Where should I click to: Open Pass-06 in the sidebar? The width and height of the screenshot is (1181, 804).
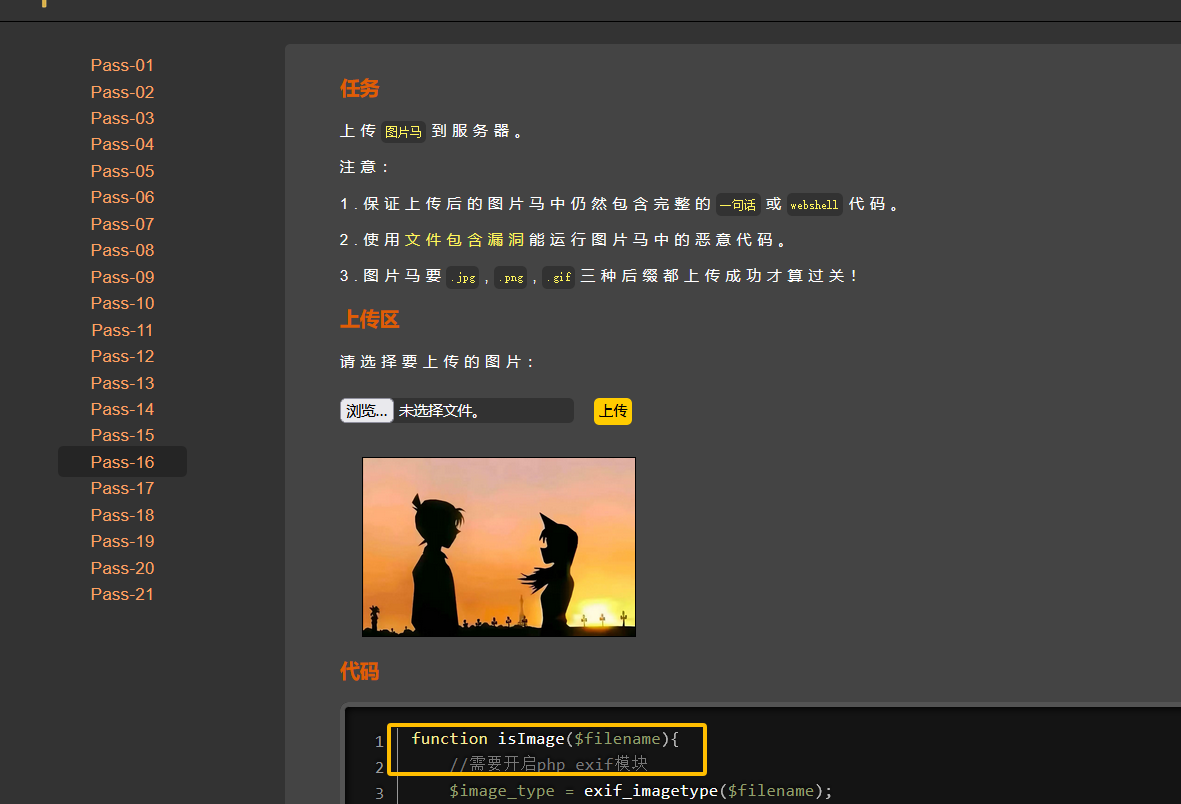tap(122, 197)
